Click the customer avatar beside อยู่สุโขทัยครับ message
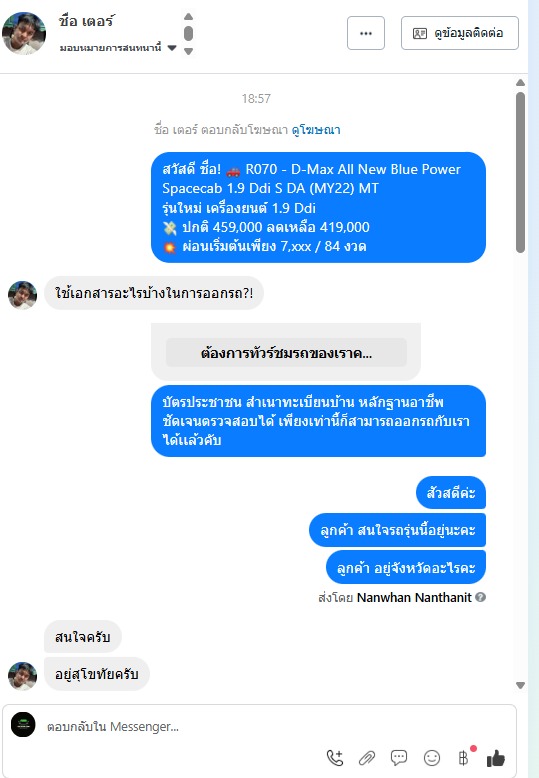This screenshot has width=539, height=778. coord(22,676)
